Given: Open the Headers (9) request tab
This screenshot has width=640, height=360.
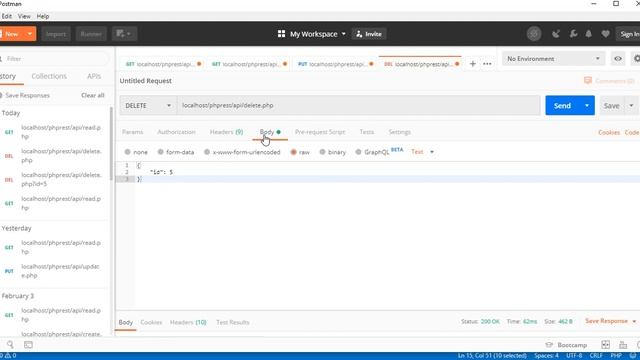Looking at the screenshot, I should point(227,132).
